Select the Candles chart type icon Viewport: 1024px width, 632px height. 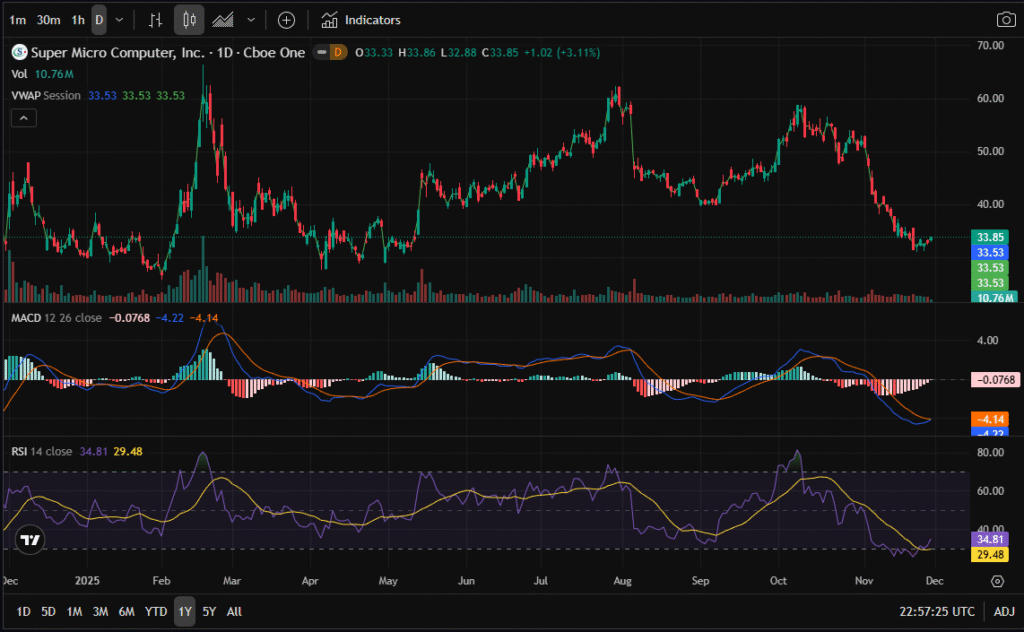(189, 20)
